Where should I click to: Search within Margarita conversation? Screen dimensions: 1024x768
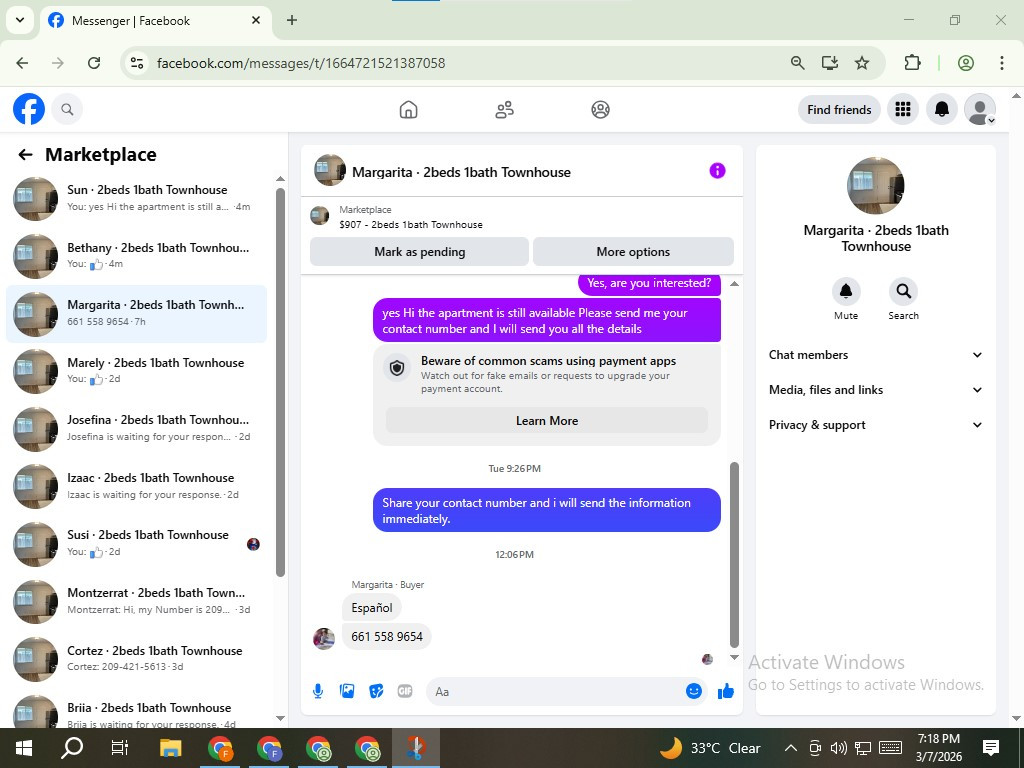[903, 291]
